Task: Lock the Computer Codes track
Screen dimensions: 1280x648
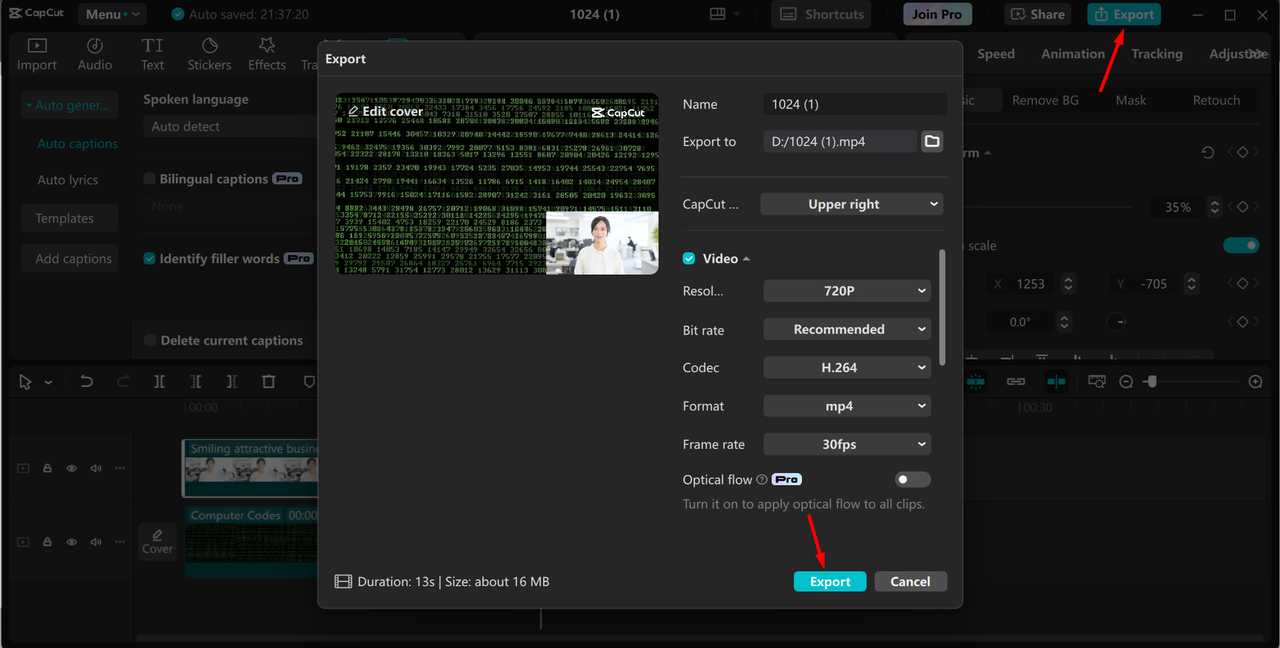Action: pyautogui.click(x=47, y=542)
